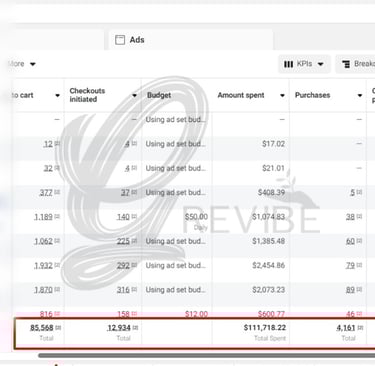Open Checkouts initiated column dropdown arrow

[x=134, y=95]
